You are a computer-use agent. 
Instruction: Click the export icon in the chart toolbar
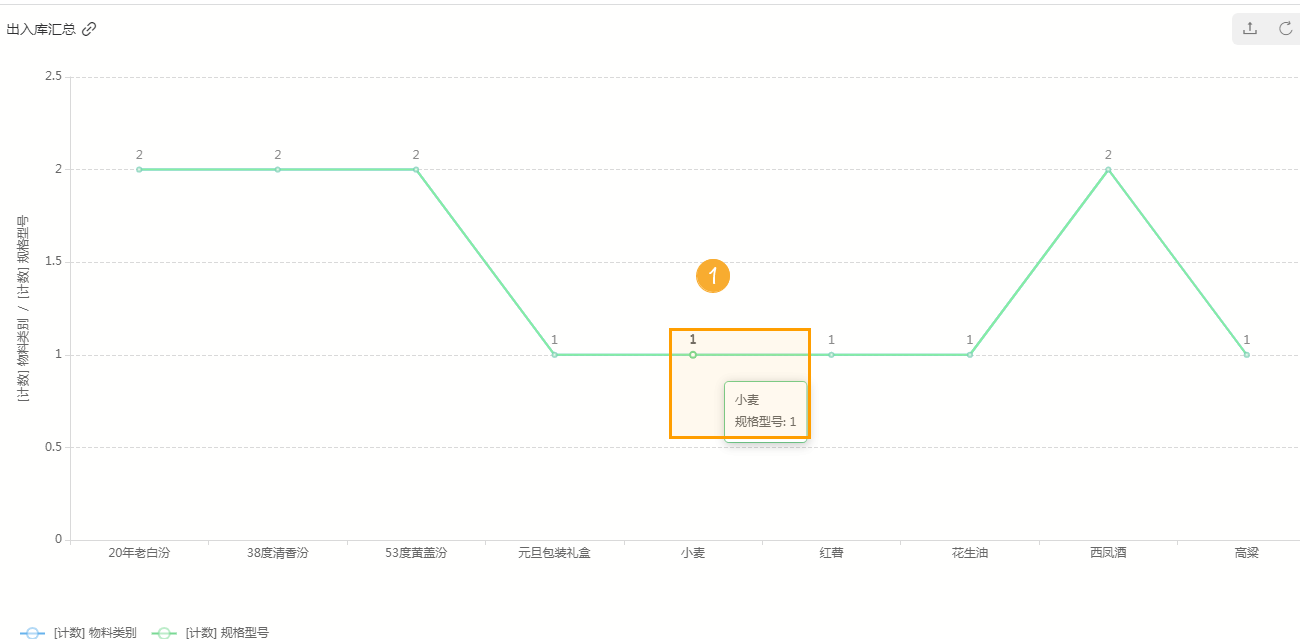(1249, 28)
